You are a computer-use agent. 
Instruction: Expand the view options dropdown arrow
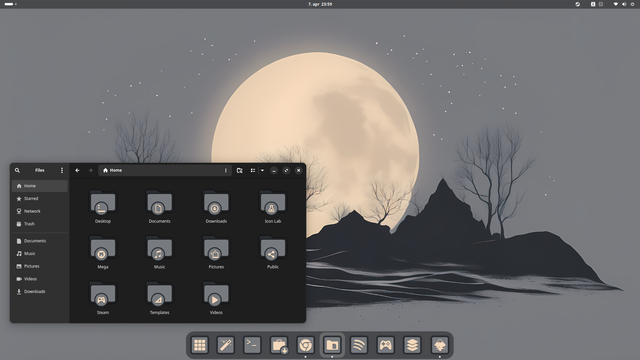tap(262, 170)
